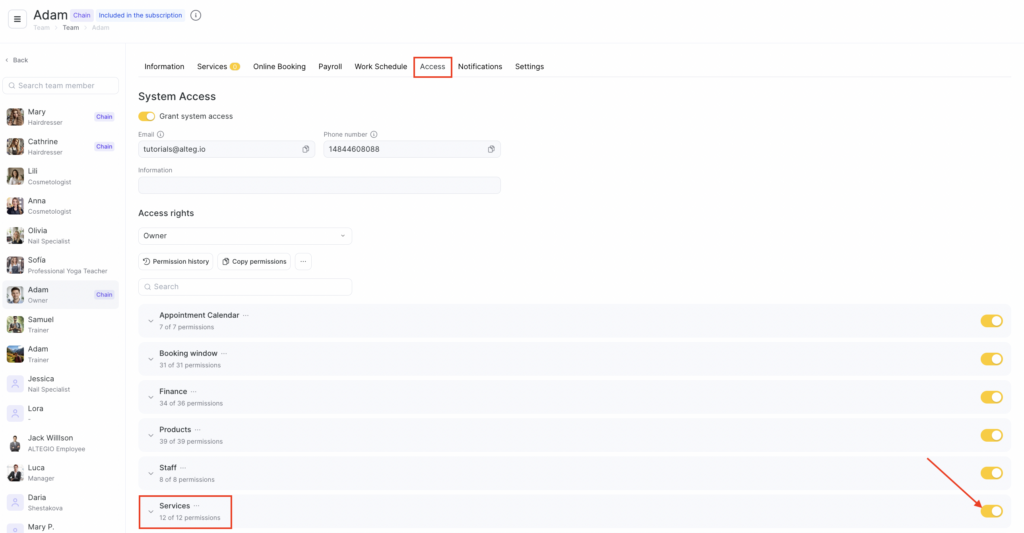The height and width of the screenshot is (533, 1024).
Task: Expand the Appointment Calendar permissions chevron
Action: tap(151, 321)
